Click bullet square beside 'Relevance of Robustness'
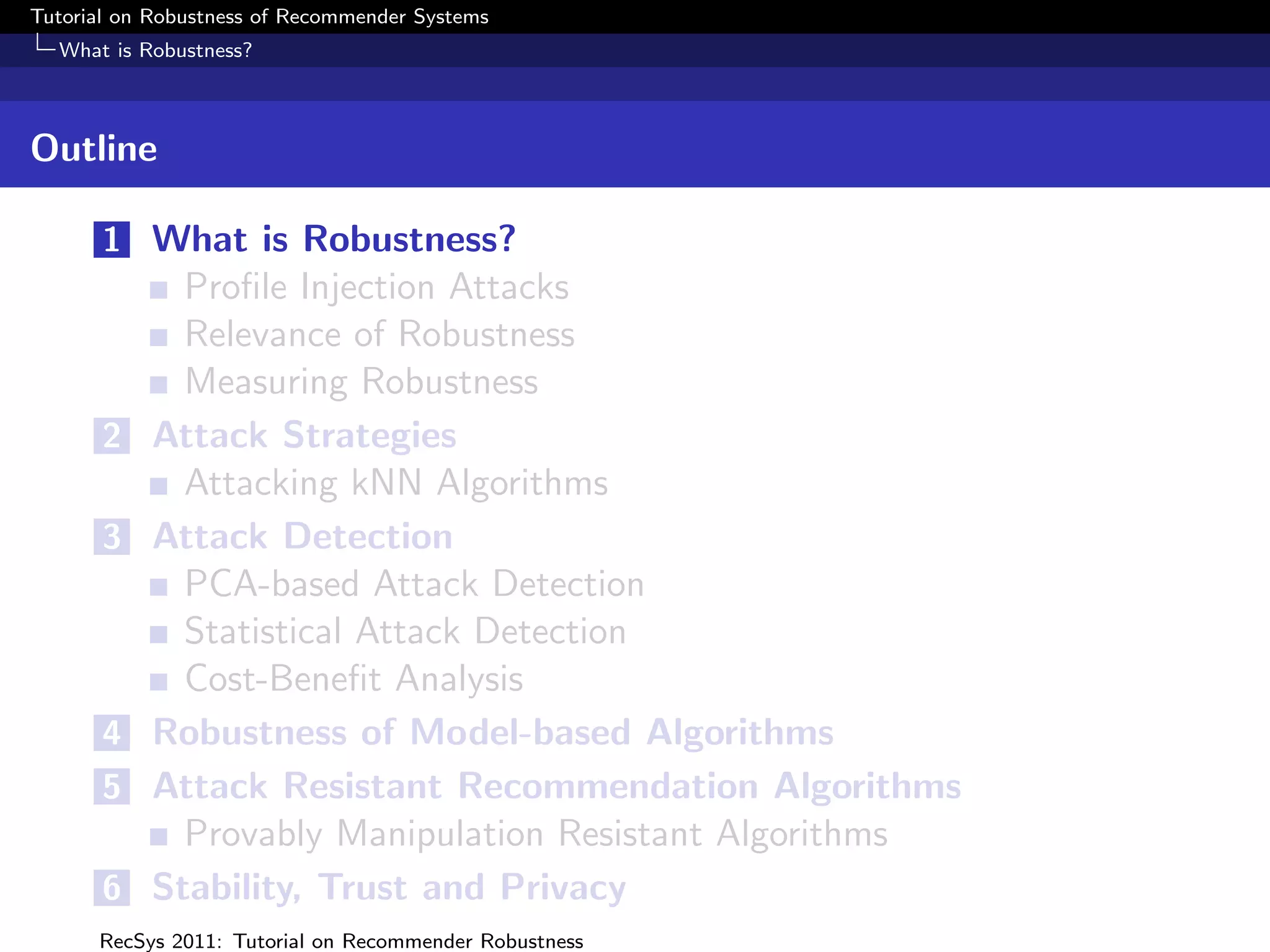Screen dimensions: 1270x952 coord(159,337)
